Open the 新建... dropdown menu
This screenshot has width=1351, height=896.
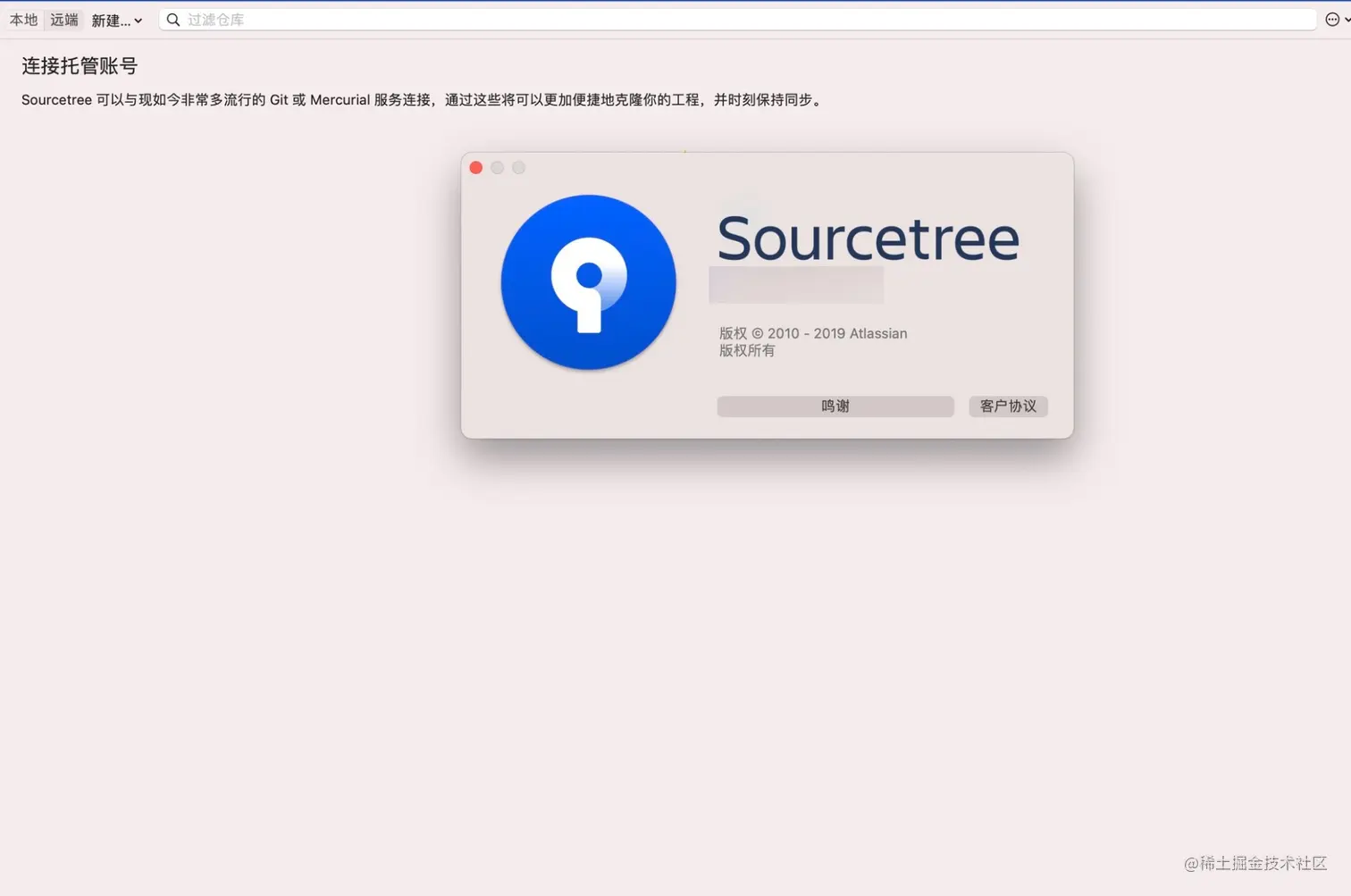point(117,21)
